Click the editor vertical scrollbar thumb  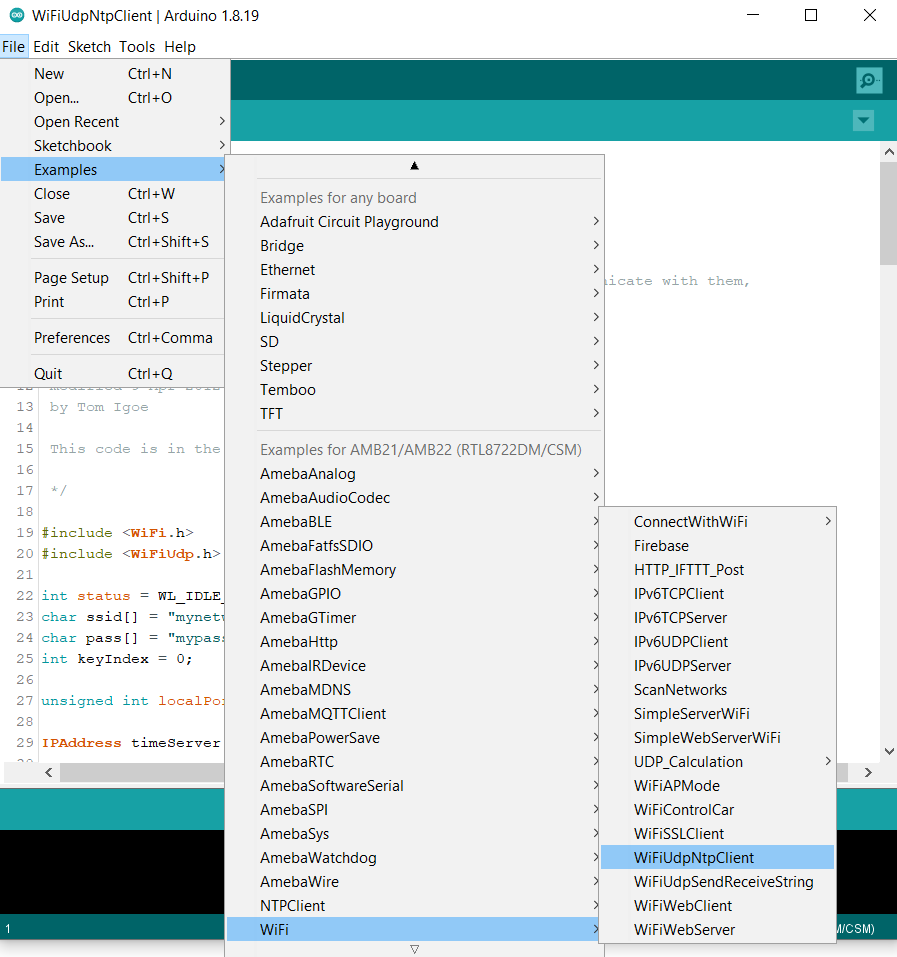click(x=888, y=213)
